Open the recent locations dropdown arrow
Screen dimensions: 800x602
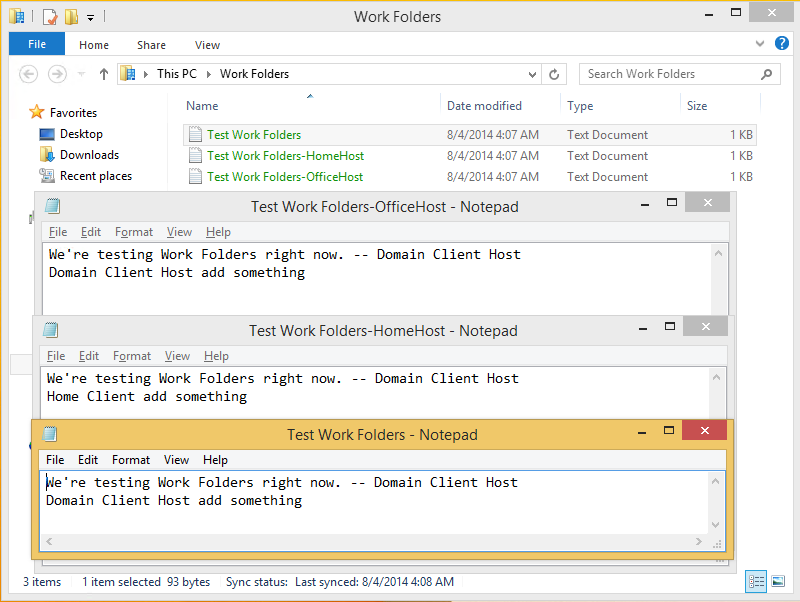pos(81,74)
